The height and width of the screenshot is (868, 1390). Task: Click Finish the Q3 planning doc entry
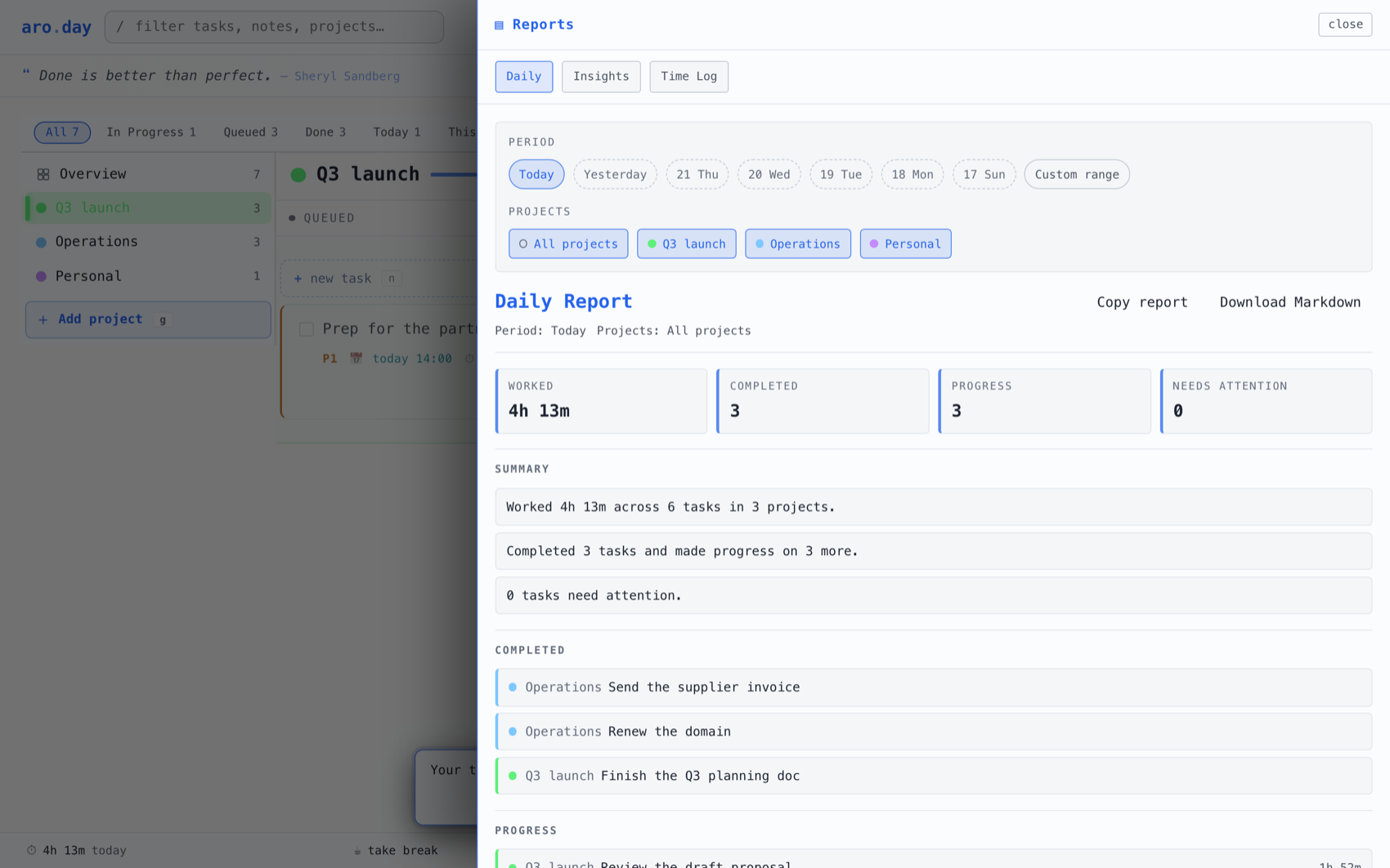(x=933, y=776)
